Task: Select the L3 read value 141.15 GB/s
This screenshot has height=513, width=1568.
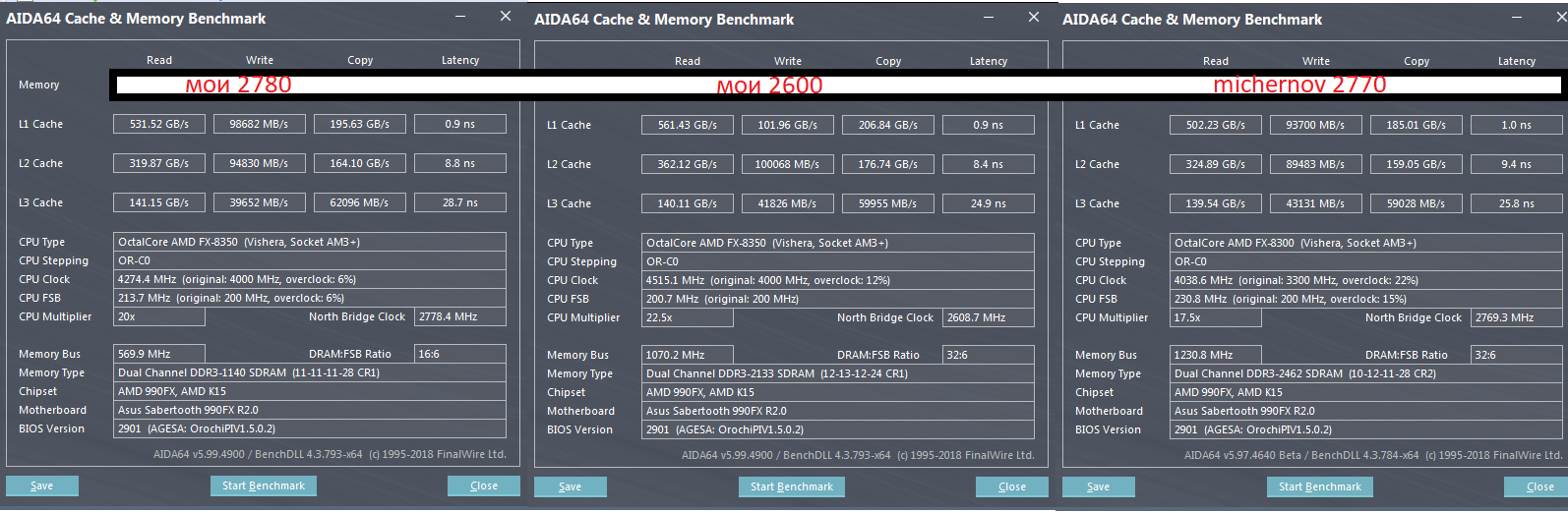Action: click(x=159, y=202)
